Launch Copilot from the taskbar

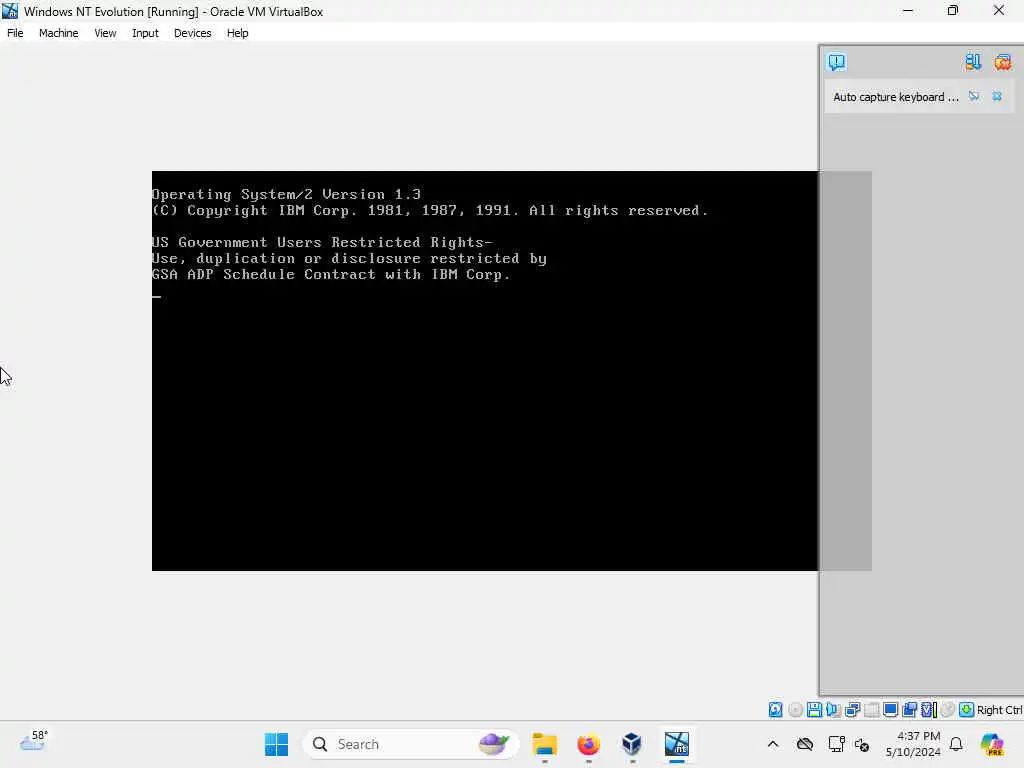tap(992, 744)
